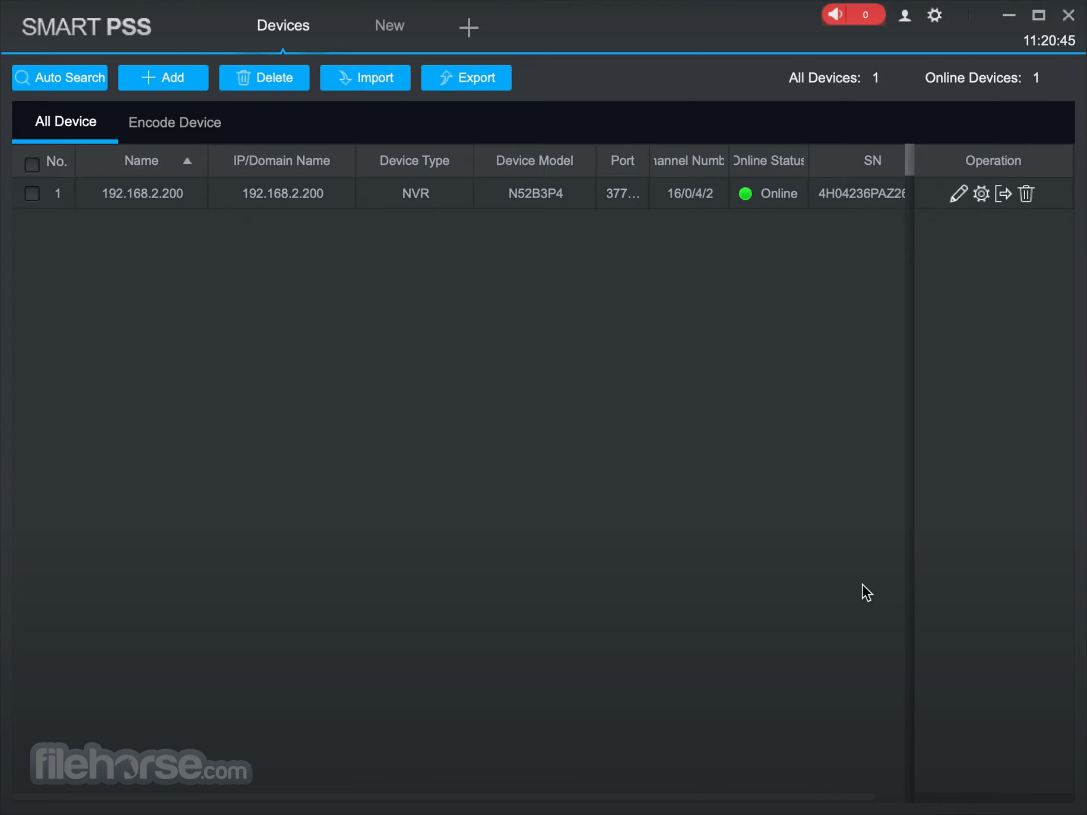Switch to the Devices tab
Screen dimensions: 1087x815
coord(283,26)
